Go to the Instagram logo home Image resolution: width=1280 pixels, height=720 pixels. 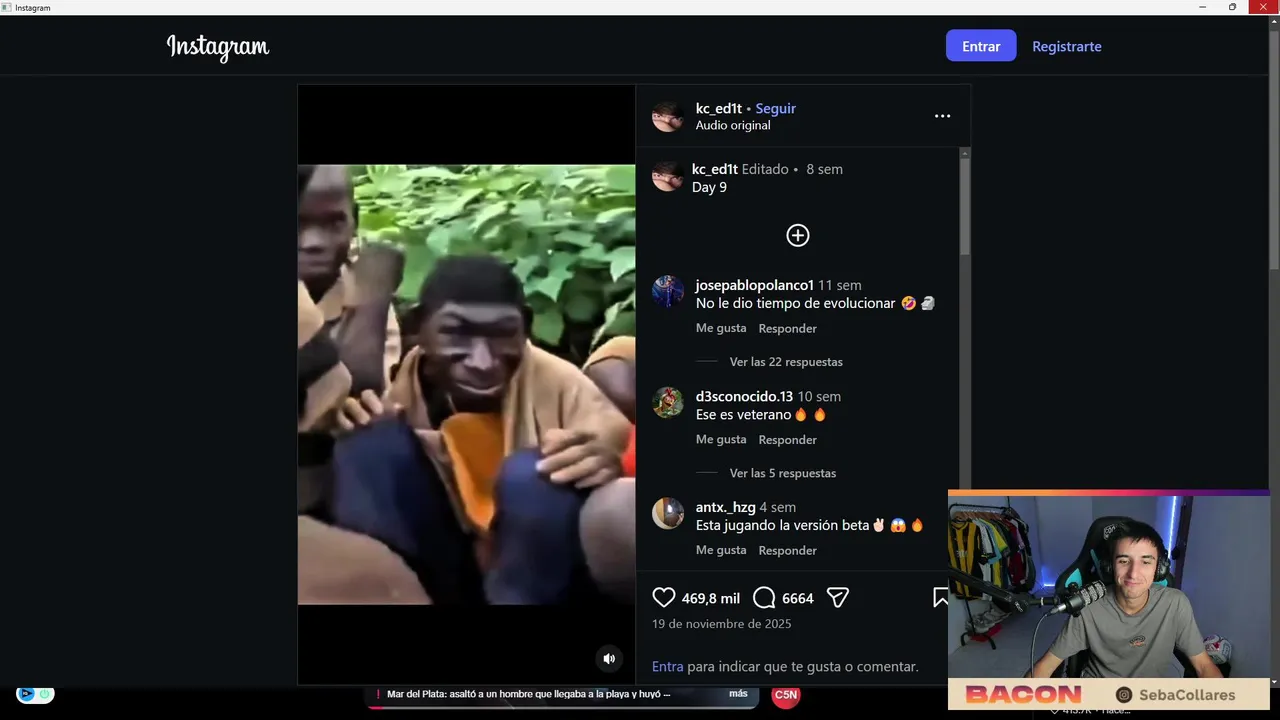[x=218, y=46]
